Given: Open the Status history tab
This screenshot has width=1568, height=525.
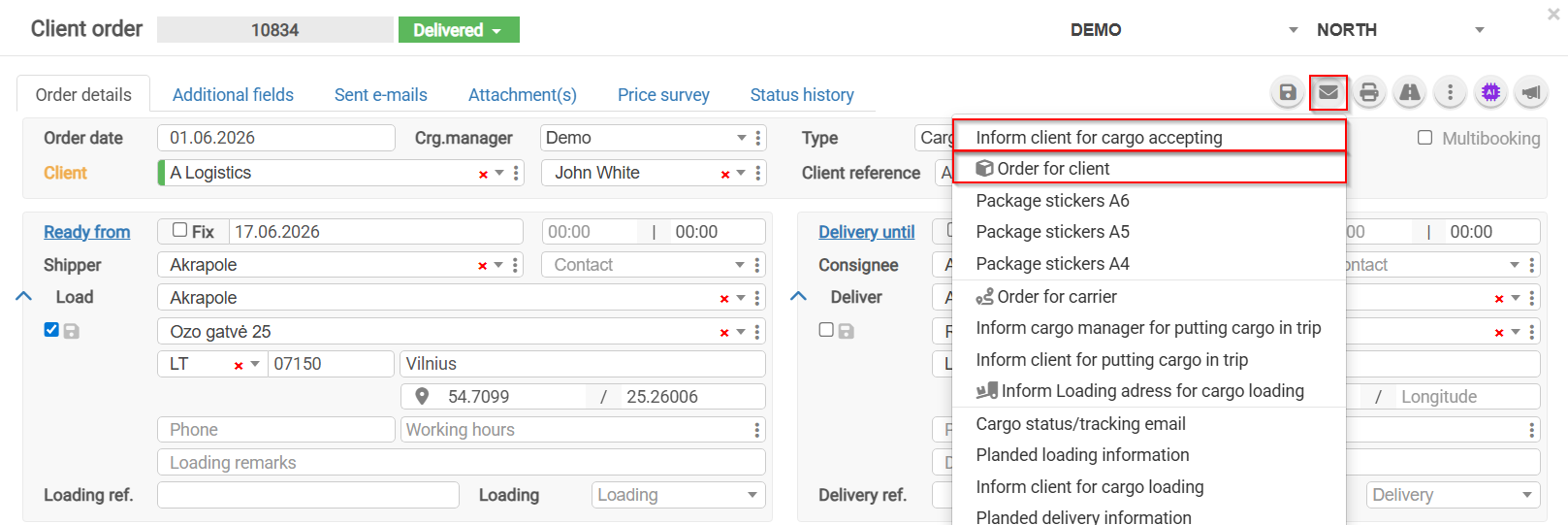Looking at the screenshot, I should (802, 95).
